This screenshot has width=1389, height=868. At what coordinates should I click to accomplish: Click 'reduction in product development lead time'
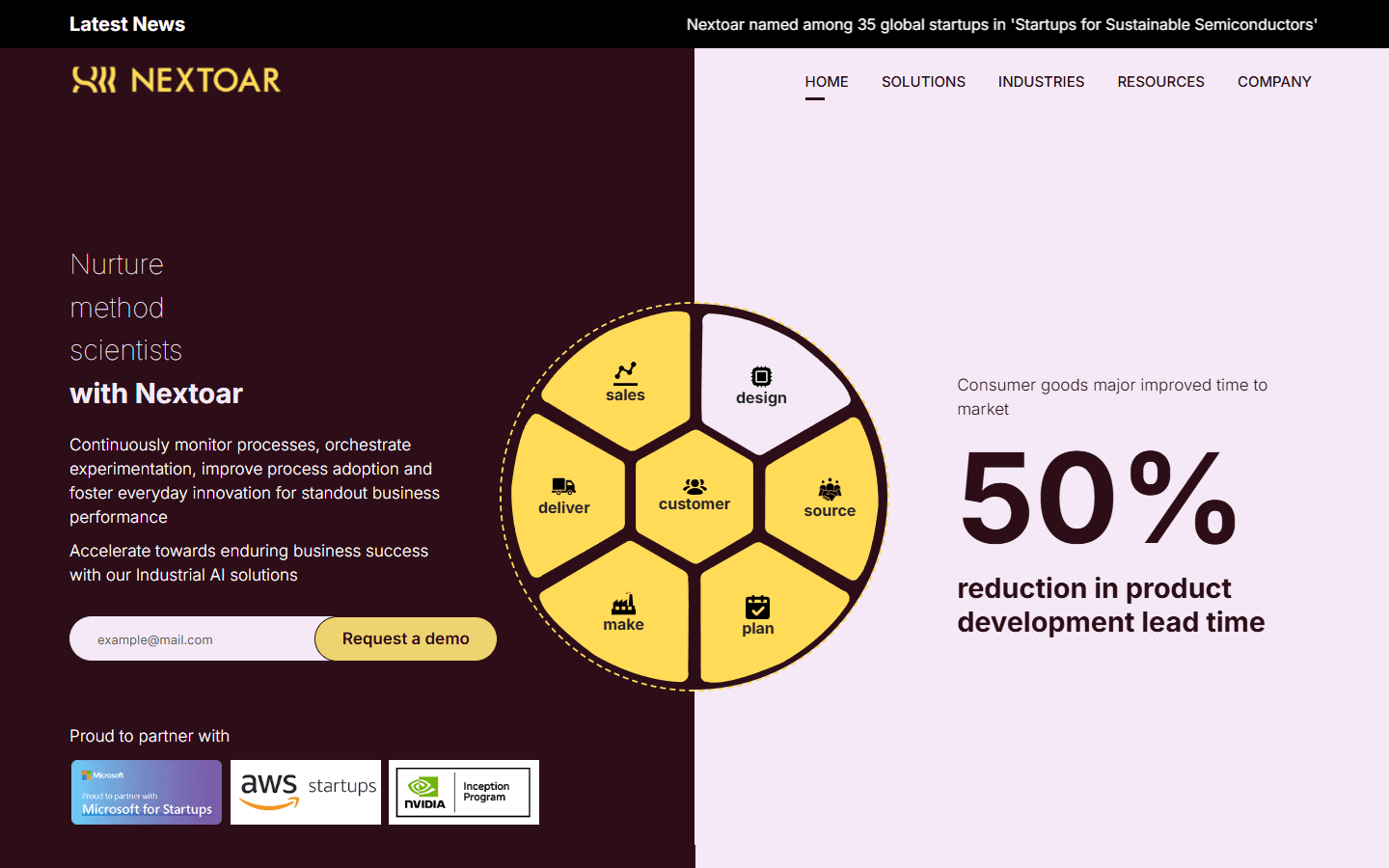tap(1111, 605)
